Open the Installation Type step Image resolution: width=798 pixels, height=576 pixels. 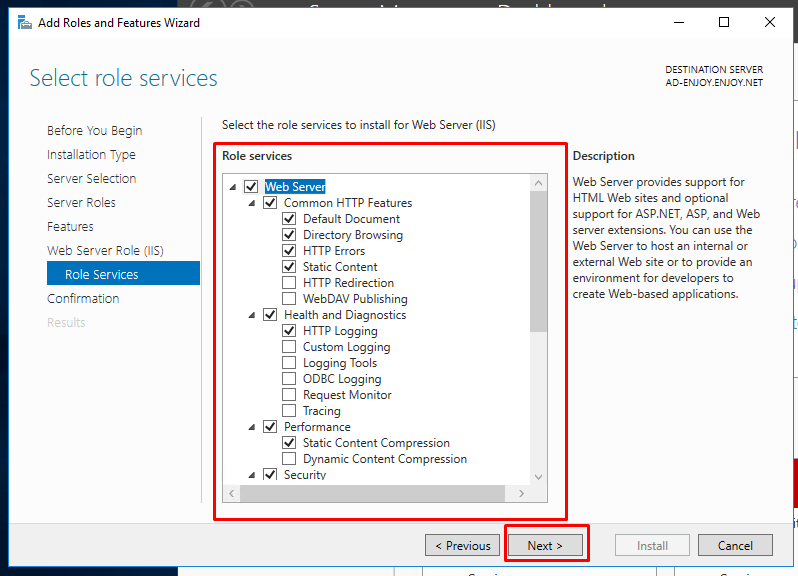click(x=91, y=155)
